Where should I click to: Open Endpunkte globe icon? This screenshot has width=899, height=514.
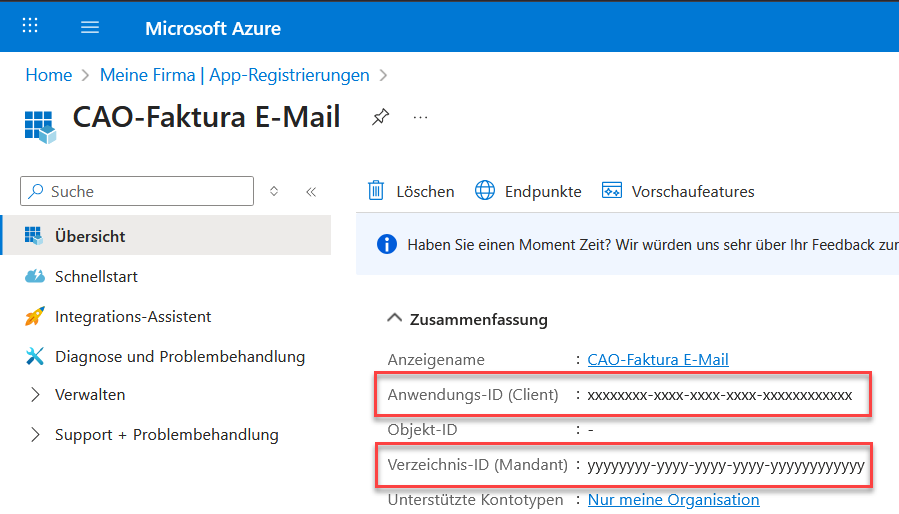pyautogui.click(x=485, y=191)
